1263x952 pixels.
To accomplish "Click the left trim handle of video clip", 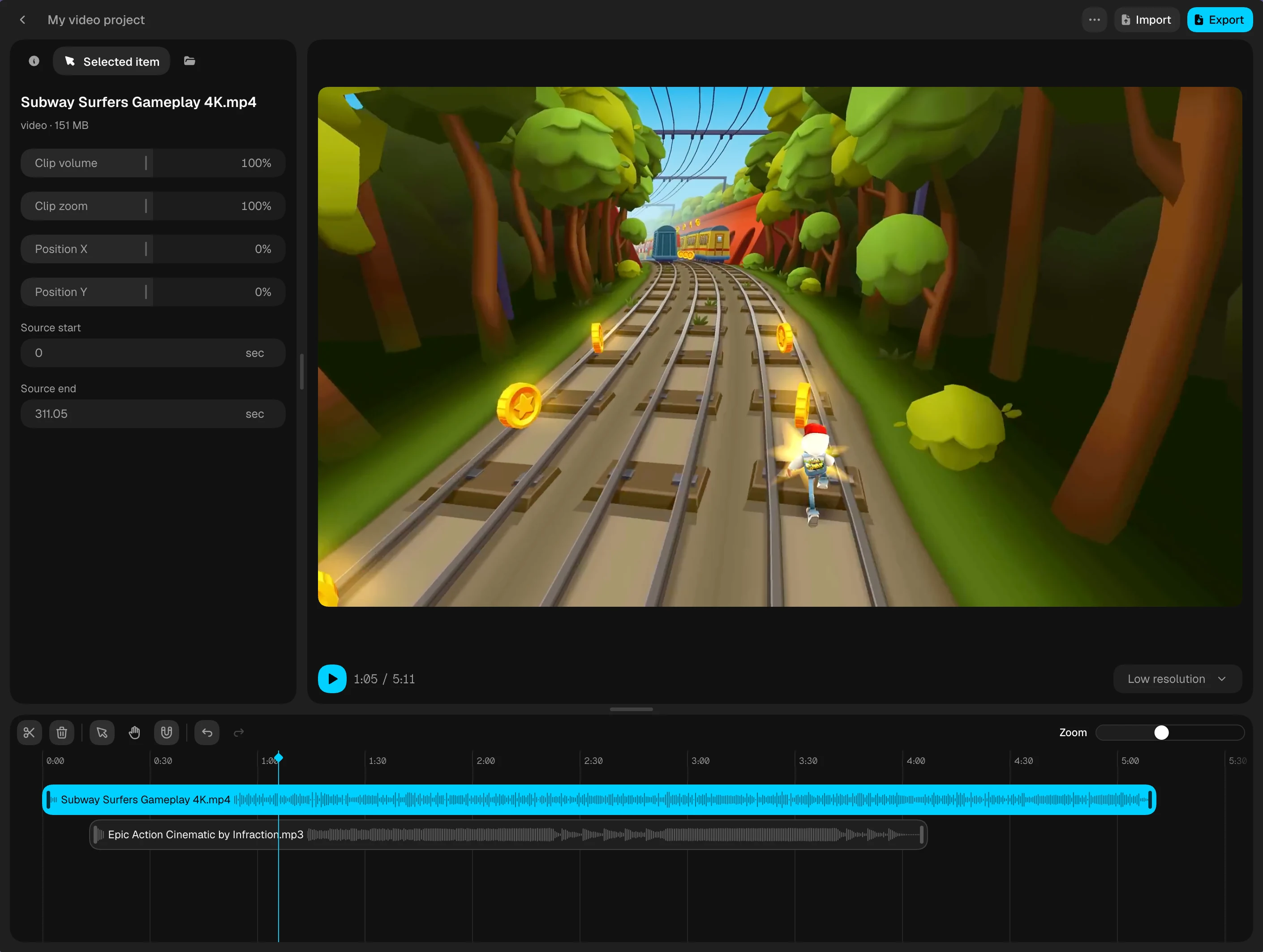I will (x=48, y=800).
